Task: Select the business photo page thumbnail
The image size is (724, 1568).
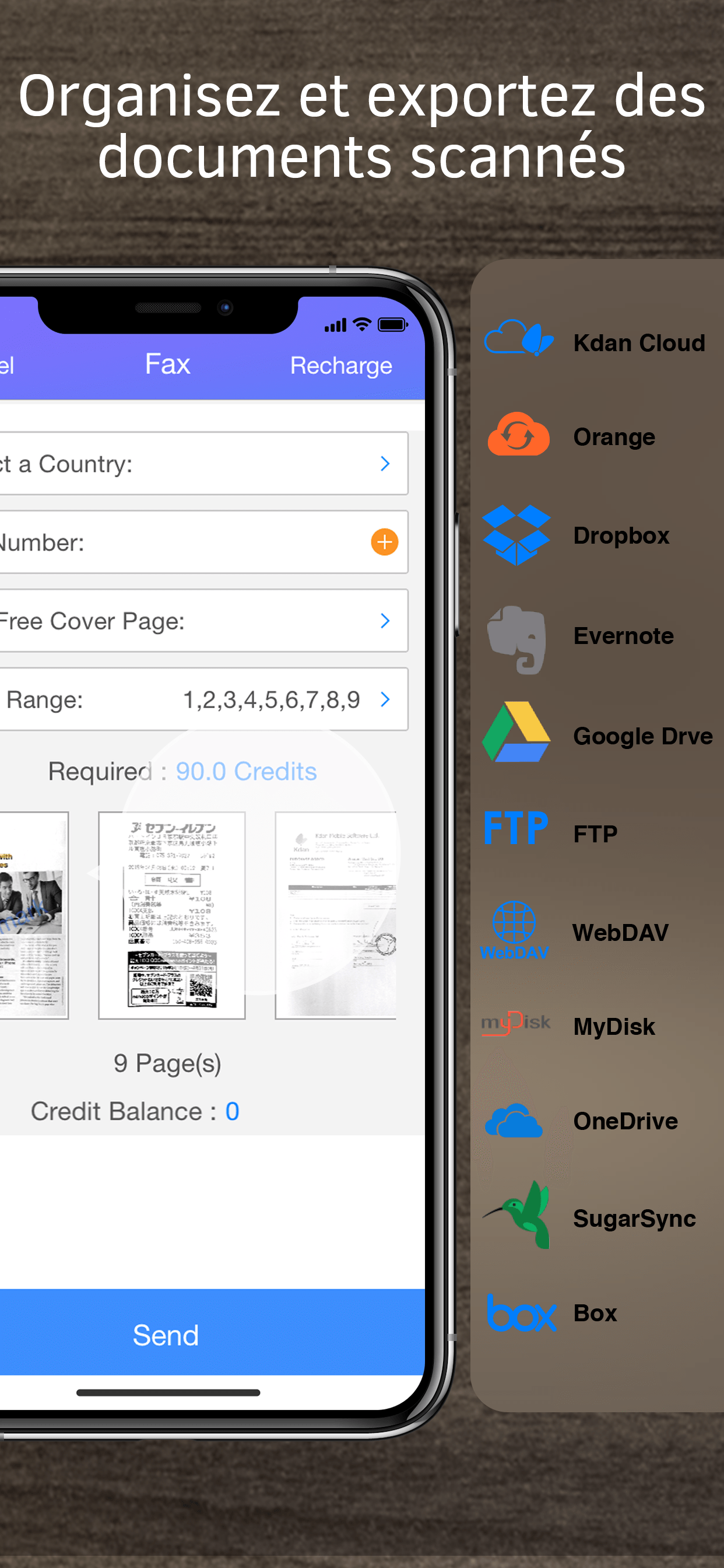Action: (x=34, y=915)
